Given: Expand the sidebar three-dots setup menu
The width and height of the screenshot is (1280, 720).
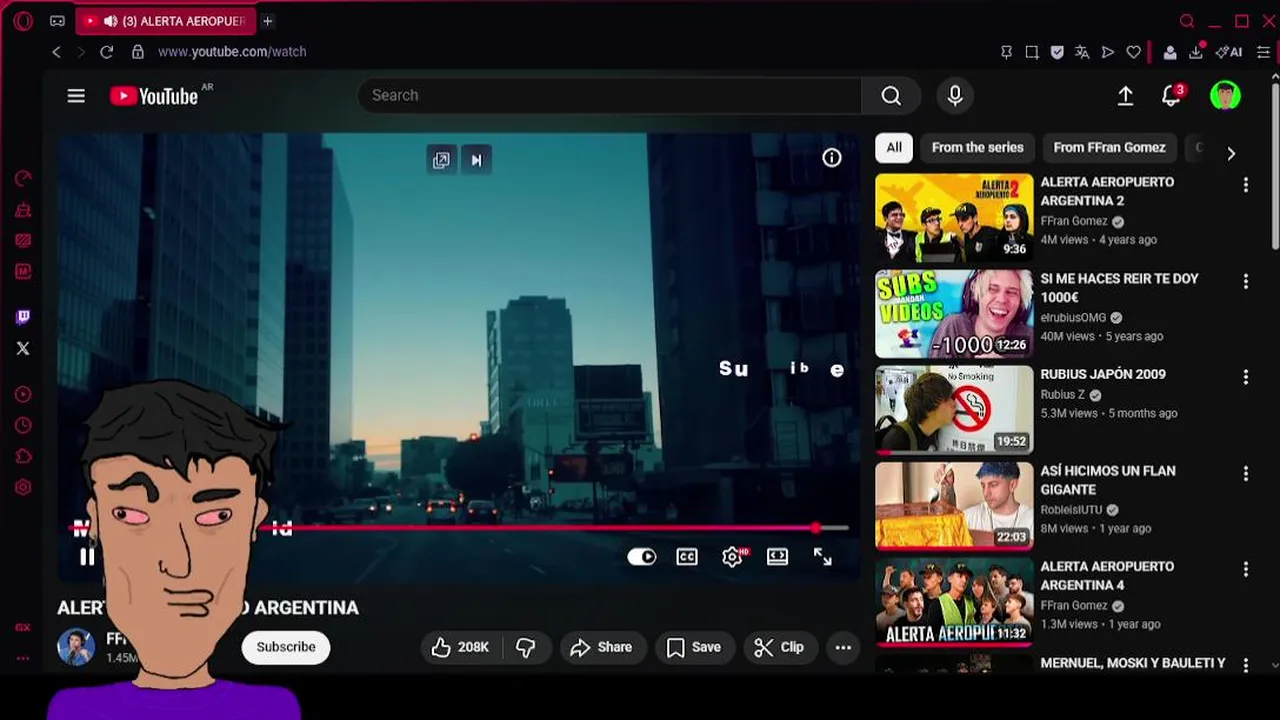Looking at the screenshot, I should coord(23,658).
